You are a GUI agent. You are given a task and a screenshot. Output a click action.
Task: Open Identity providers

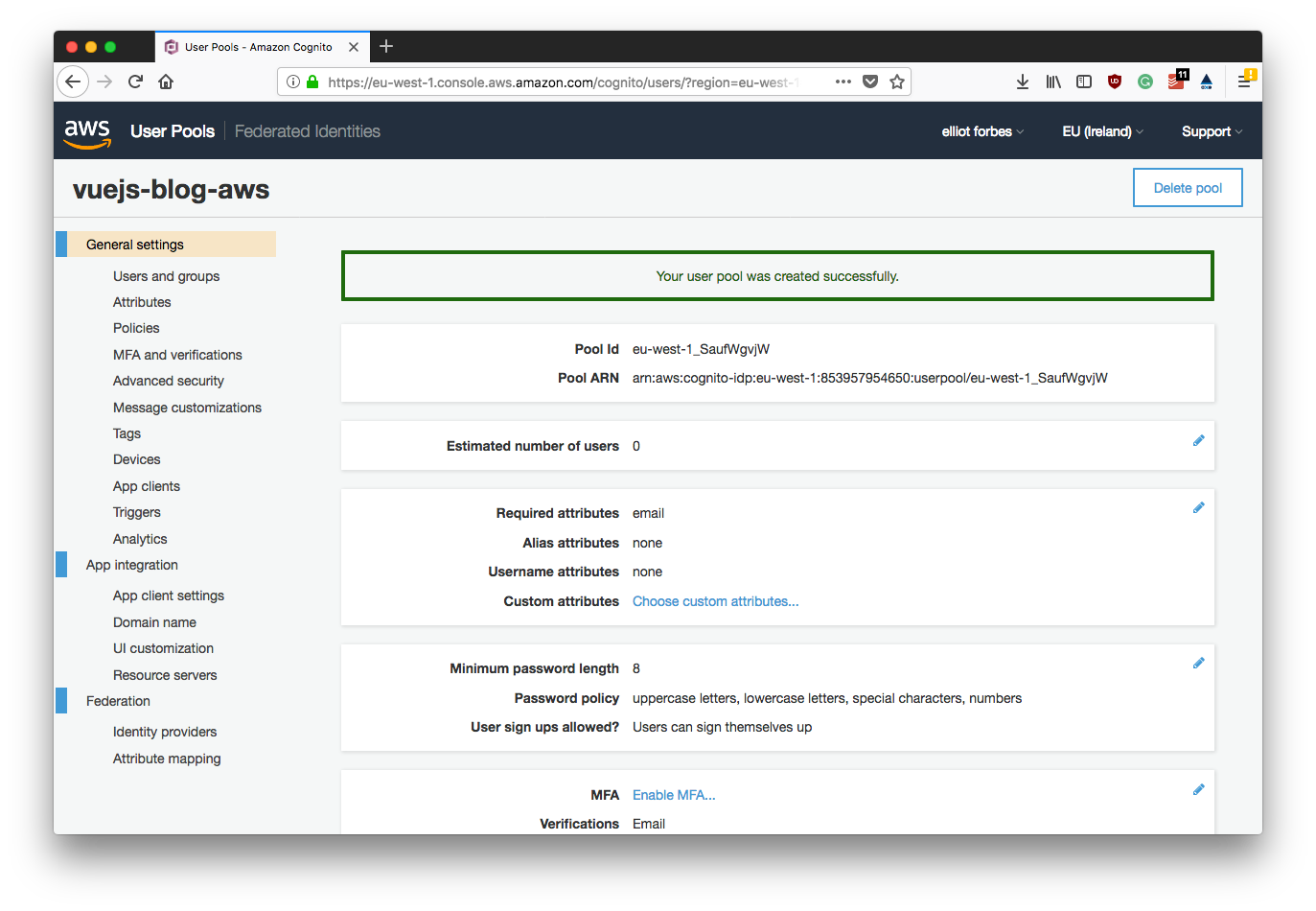tap(165, 732)
